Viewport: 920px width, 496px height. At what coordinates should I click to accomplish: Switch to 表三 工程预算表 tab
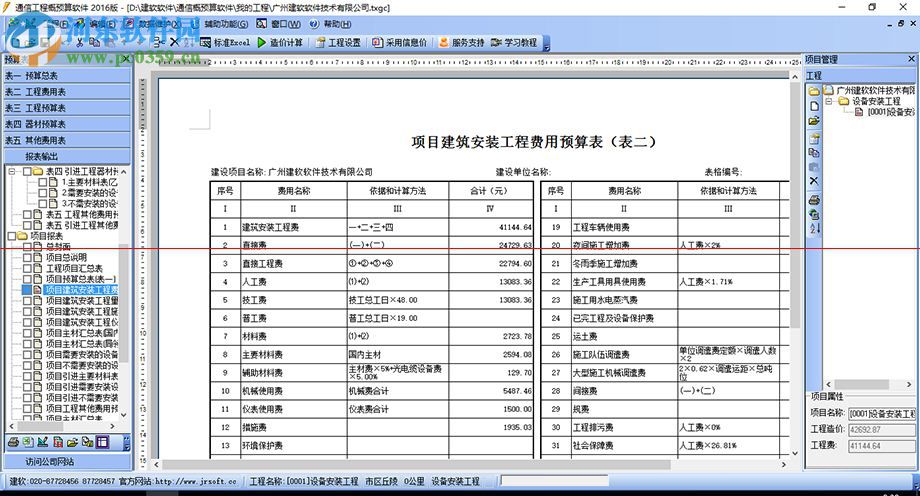[x=67, y=107]
